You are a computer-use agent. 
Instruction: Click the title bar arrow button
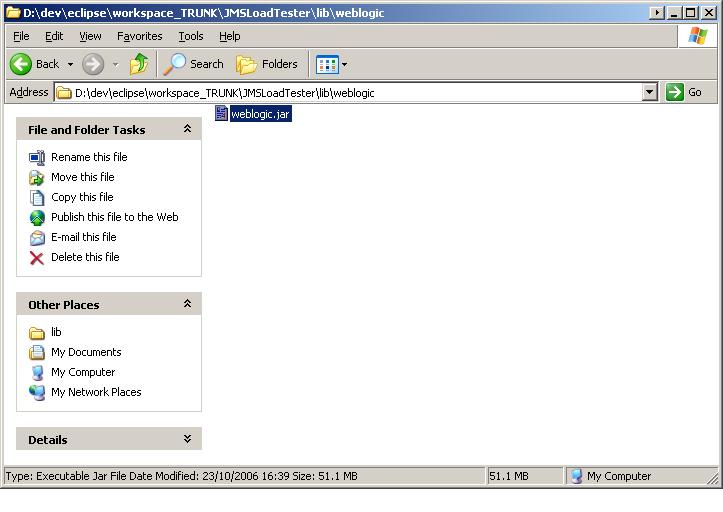point(656,12)
